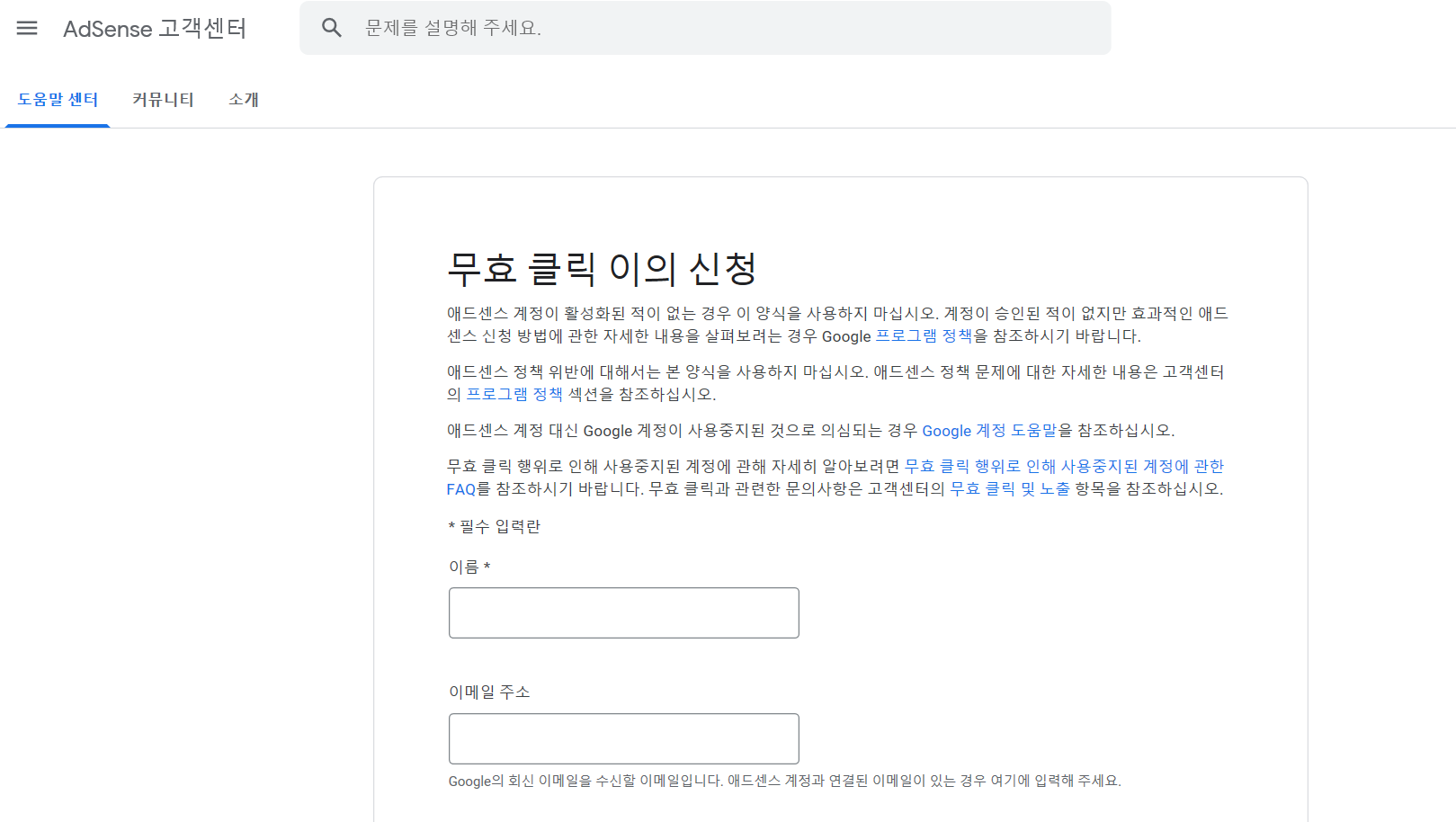Click the 무효 클릭 이의 신청 heading
This screenshot has width=1456, height=822.
602,269
